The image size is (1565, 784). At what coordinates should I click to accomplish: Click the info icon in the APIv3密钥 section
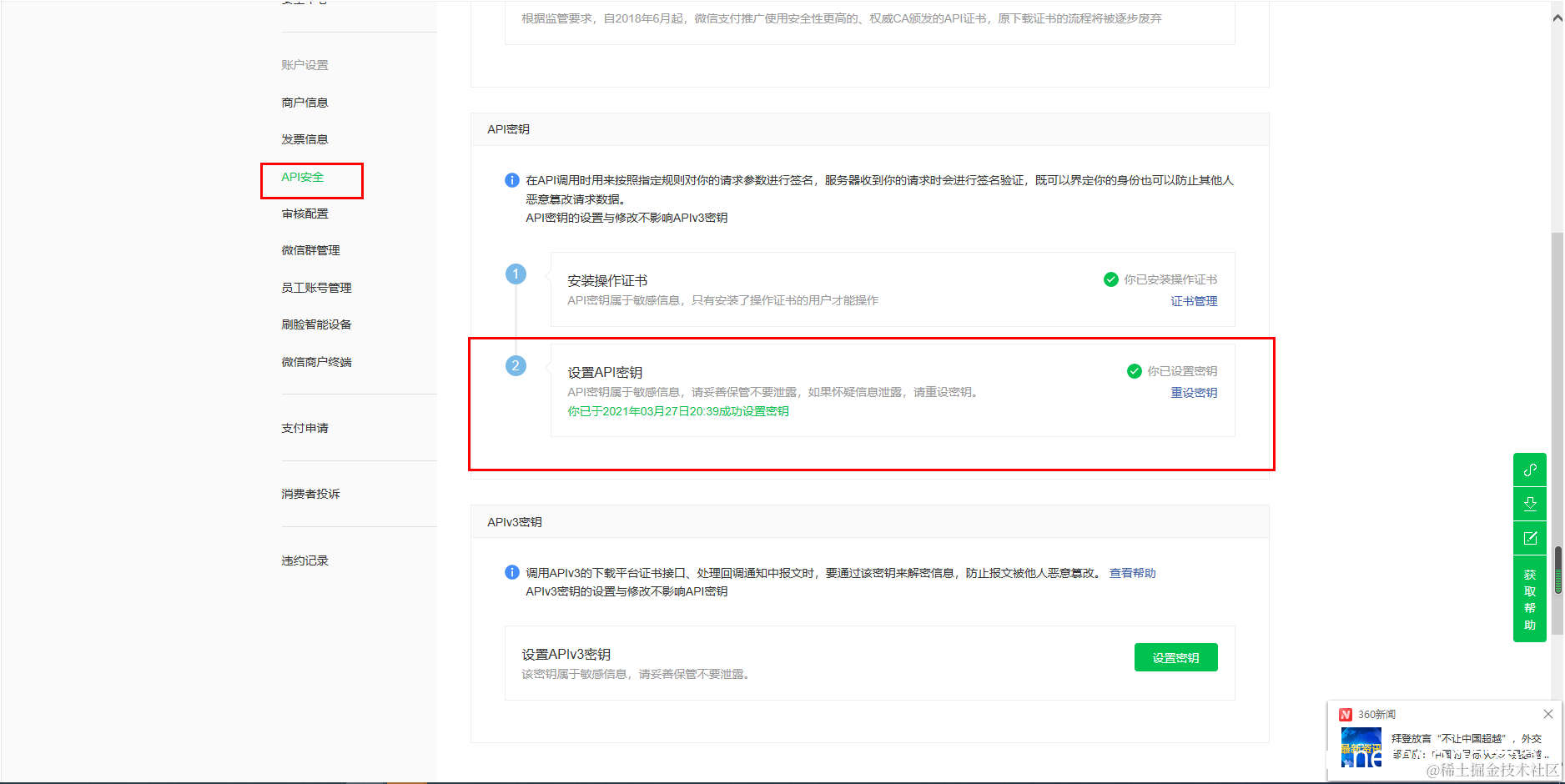511,572
